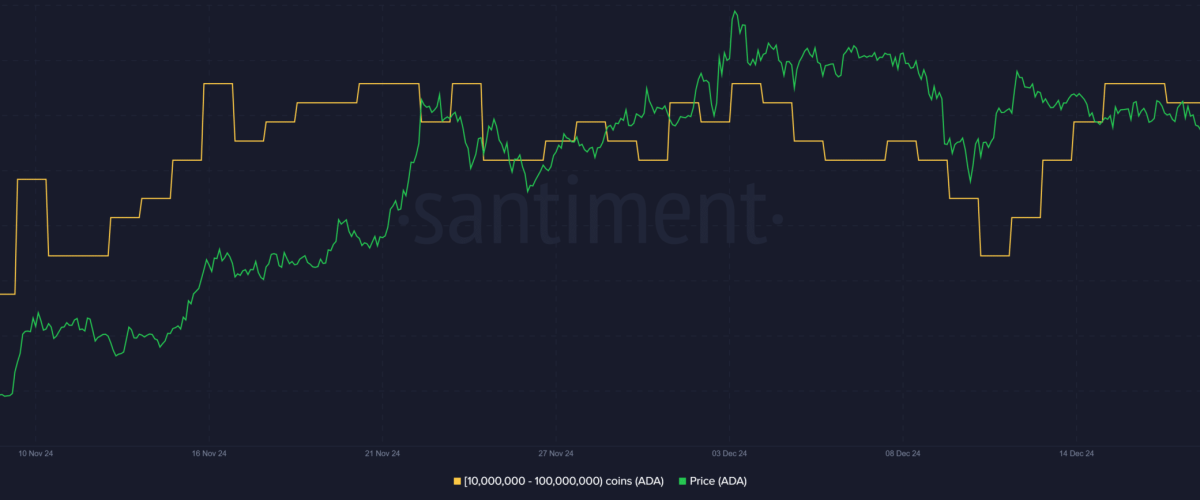Click the highest green price peak near 03 Dec
Viewport: 1200px width, 500px height.
735,12
